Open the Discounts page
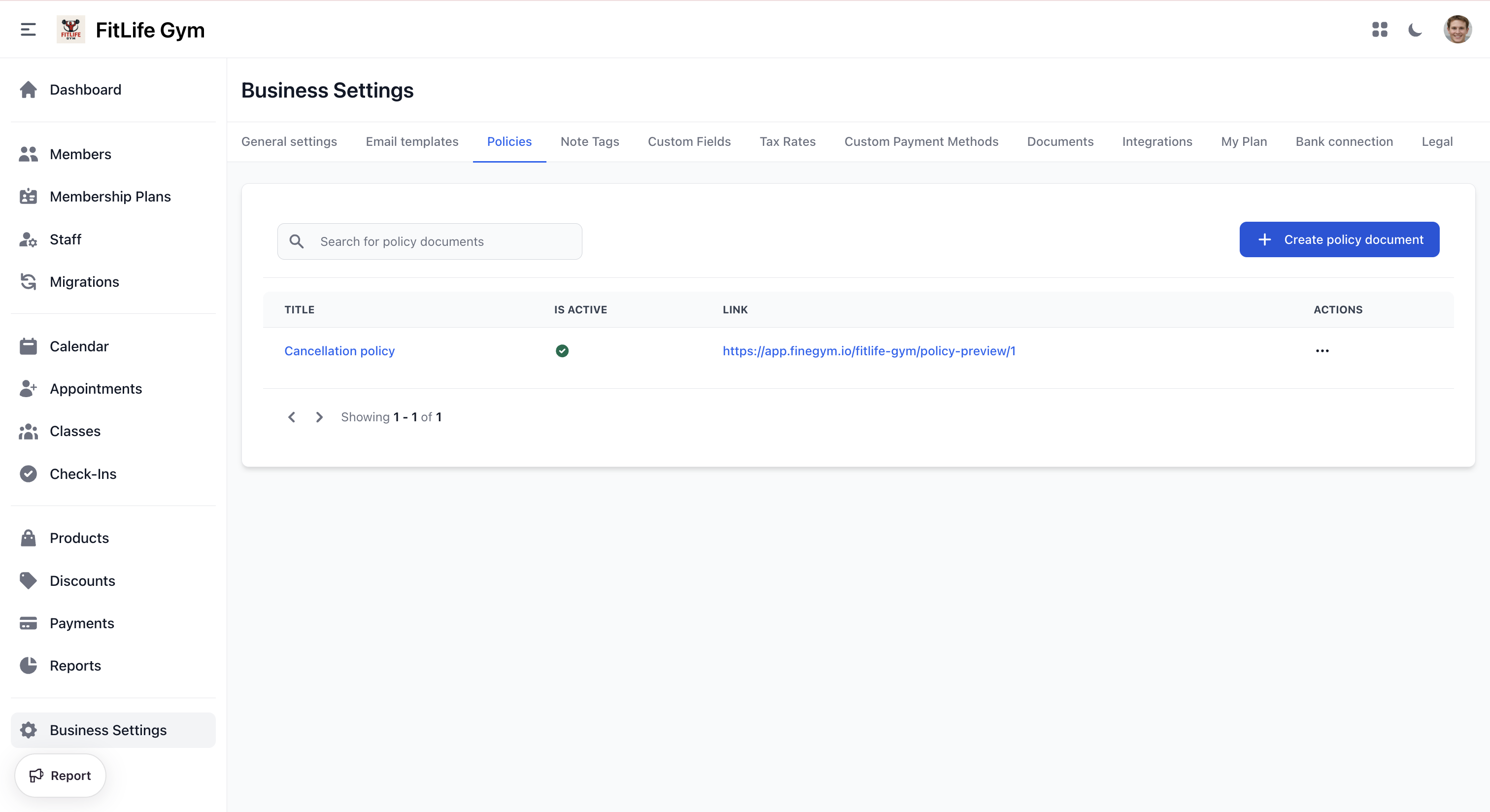 [82, 580]
